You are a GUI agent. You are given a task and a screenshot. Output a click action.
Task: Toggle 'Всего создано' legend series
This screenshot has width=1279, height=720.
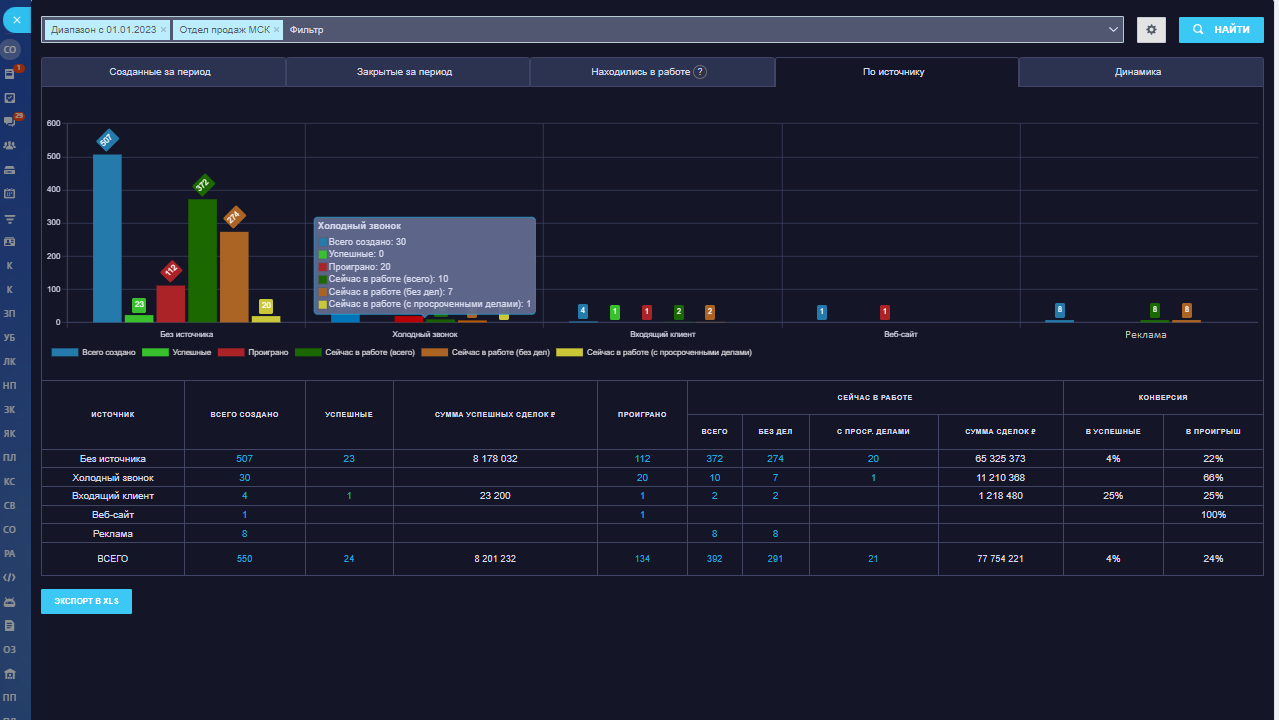pyautogui.click(x=92, y=353)
